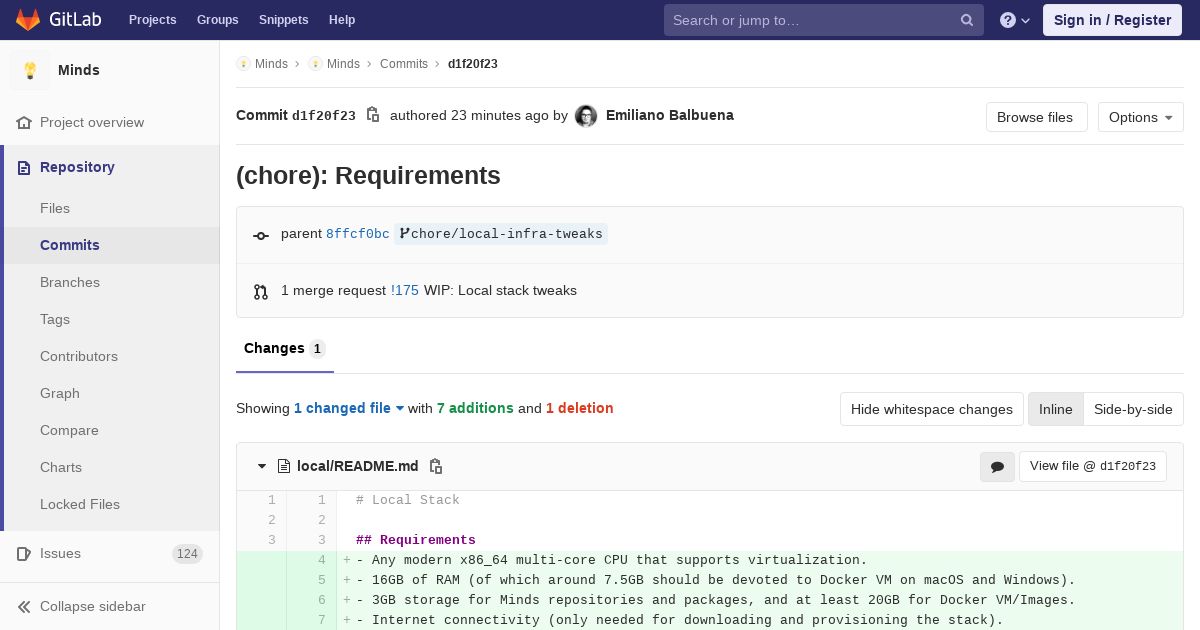Click the GitLab fox logo
The height and width of the screenshot is (630, 1200).
point(28,19)
